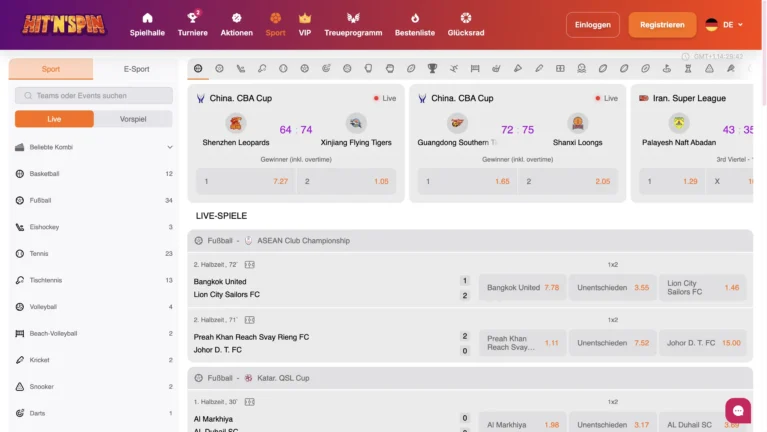Collapse Katar QSL Cup league header
This screenshot has height=432, width=767.
(470, 378)
